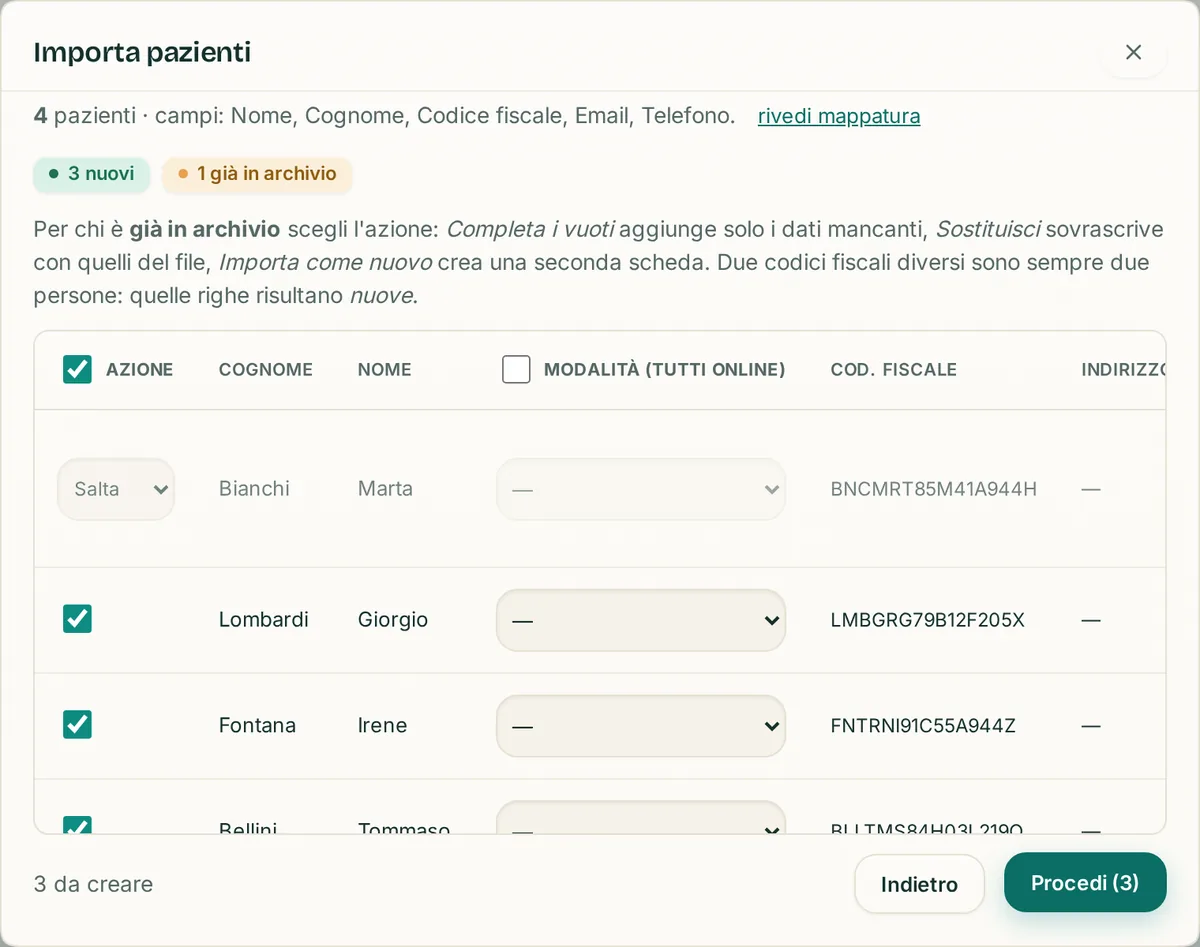Click the Indietro button
The image size is (1200, 947).
(919, 884)
